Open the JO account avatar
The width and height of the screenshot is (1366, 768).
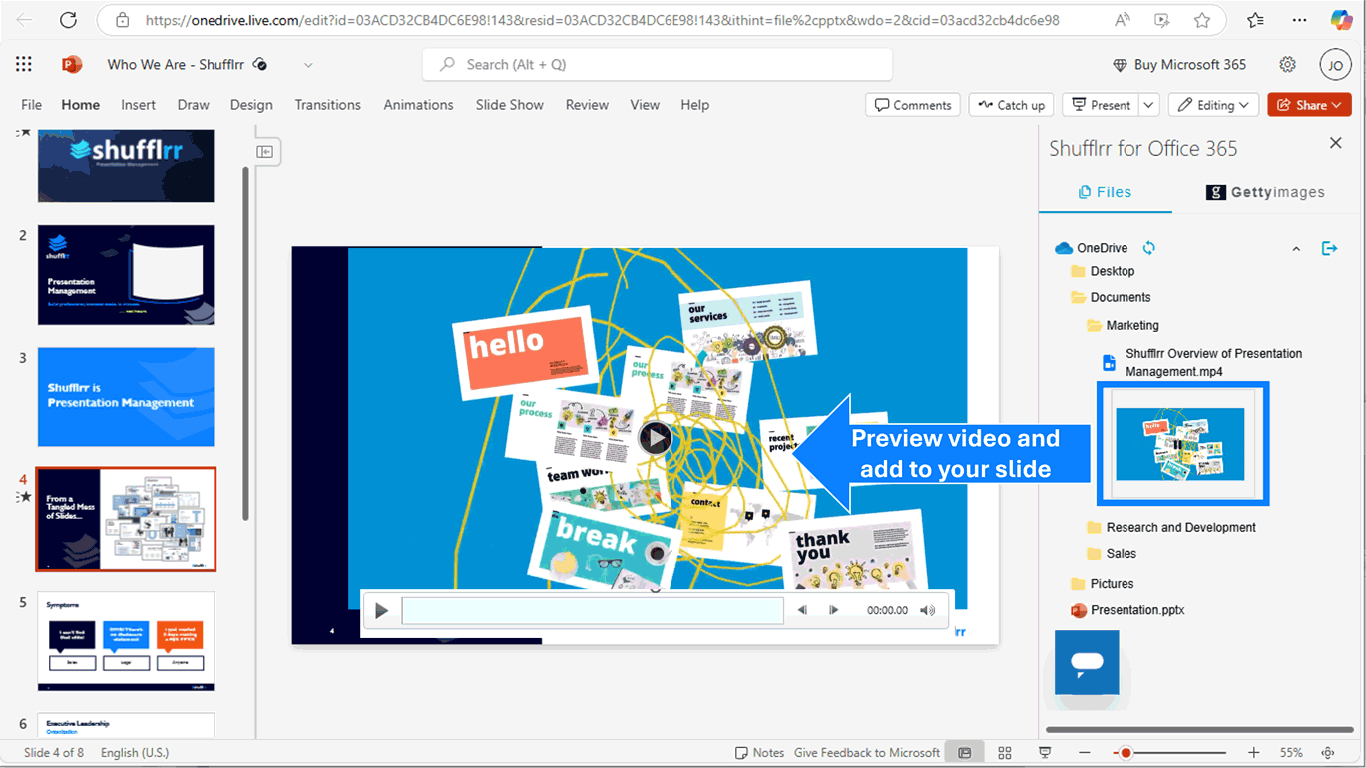(x=1335, y=65)
